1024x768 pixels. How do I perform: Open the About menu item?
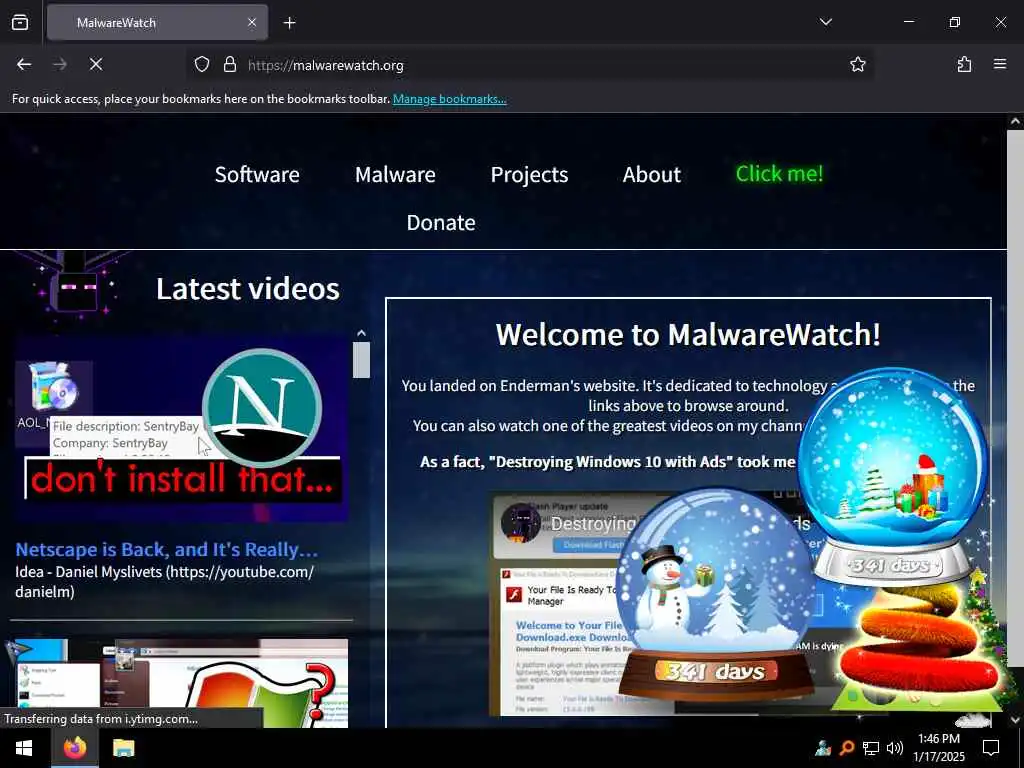click(x=652, y=174)
